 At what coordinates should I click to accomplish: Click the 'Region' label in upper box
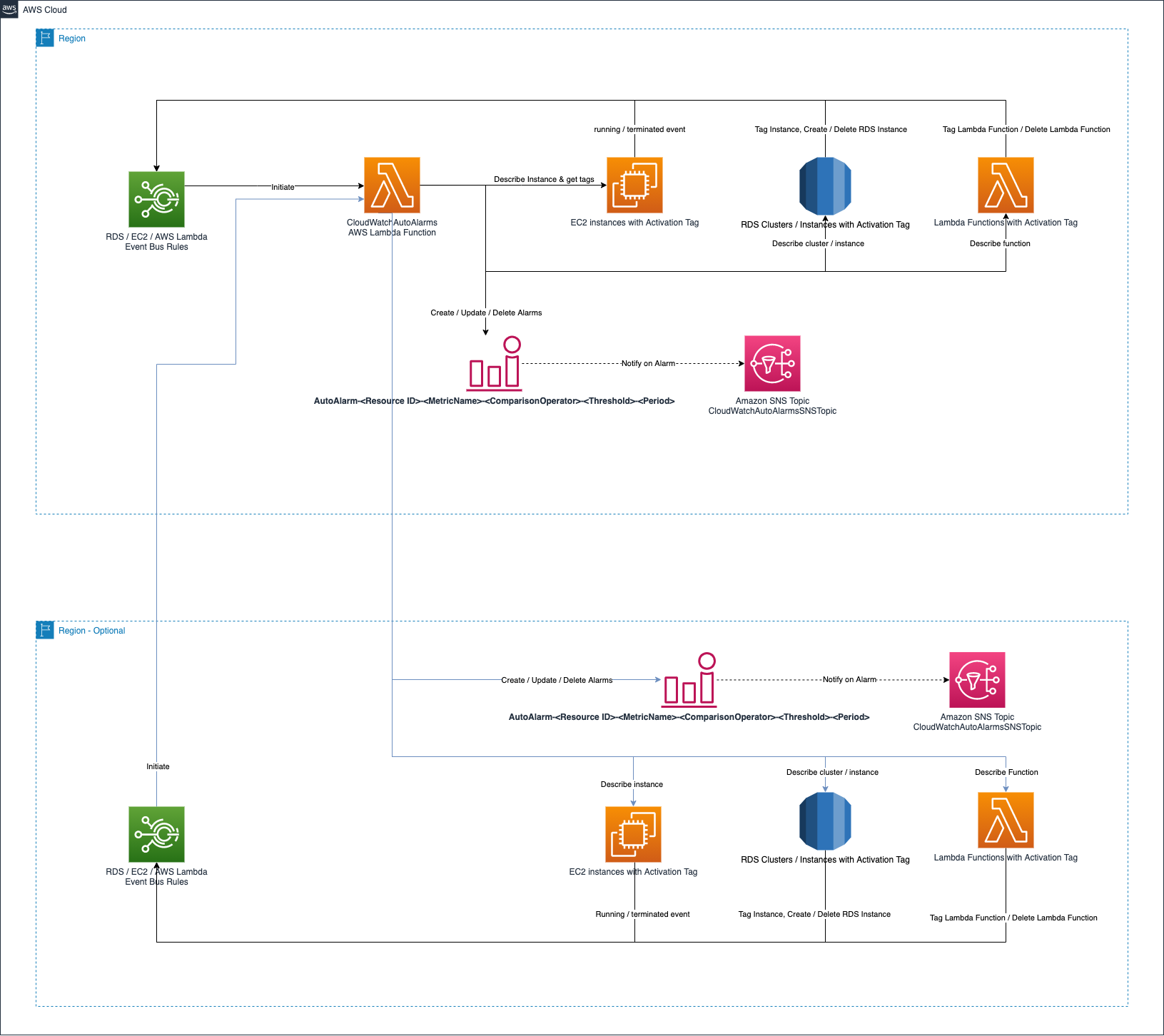[x=72, y=39]
